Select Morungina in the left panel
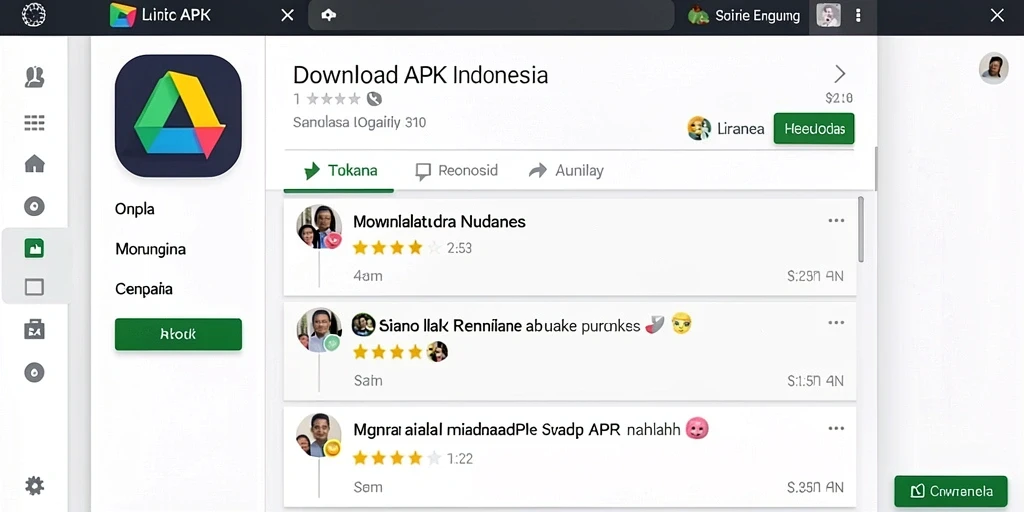The width and height of the screenshot is (1024, 512). coord(150,249)
